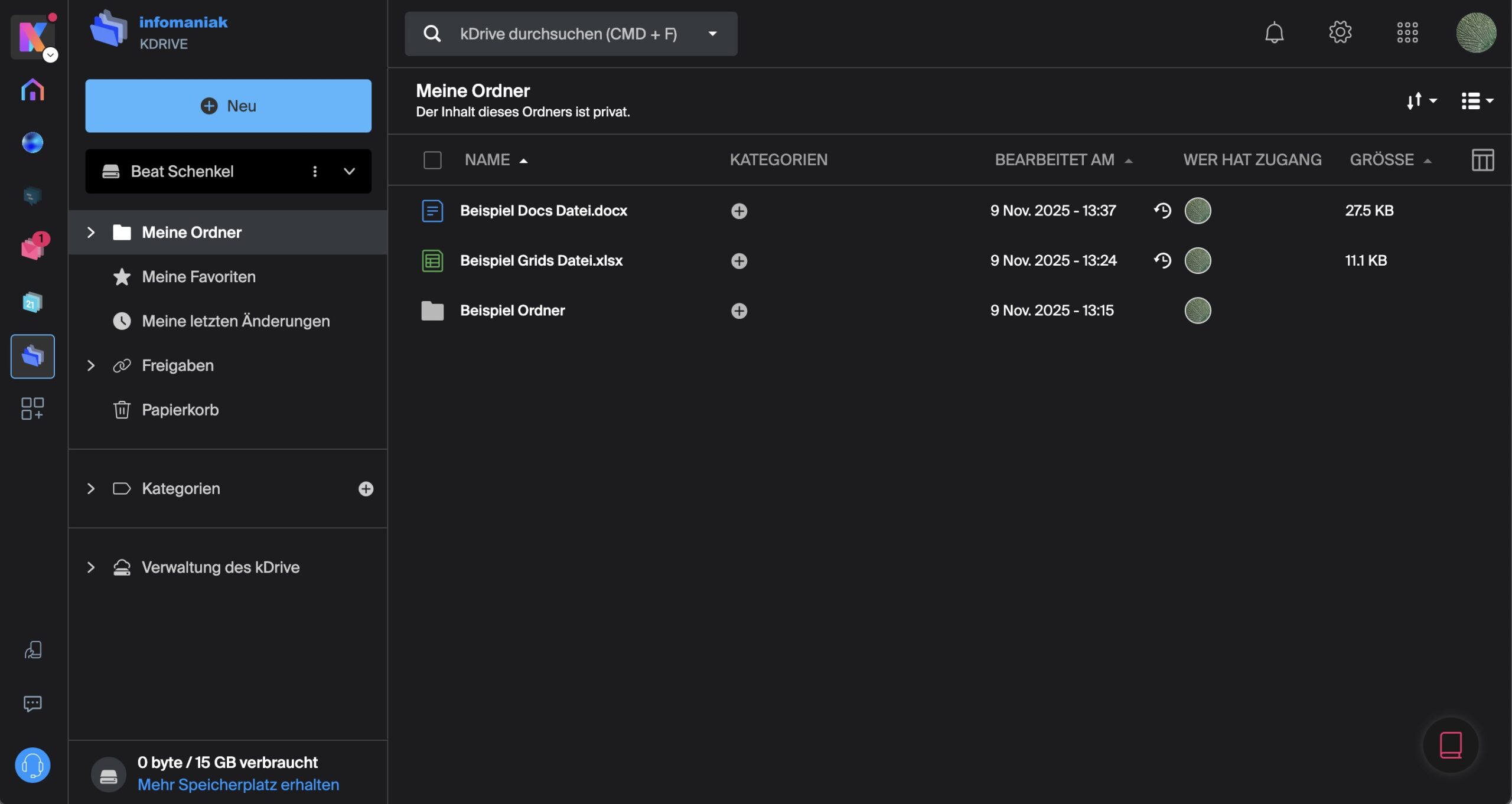
Task: Click the Neu button
Action: tap(228, 106)
